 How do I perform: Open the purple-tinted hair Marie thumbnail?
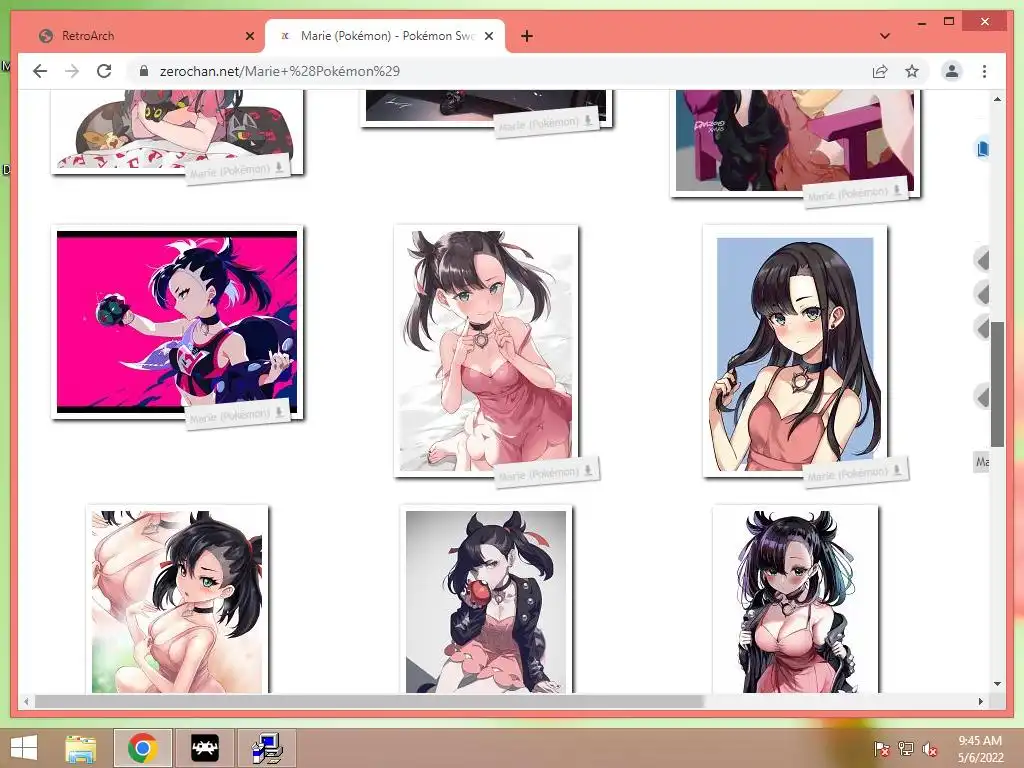pos(795,600)
